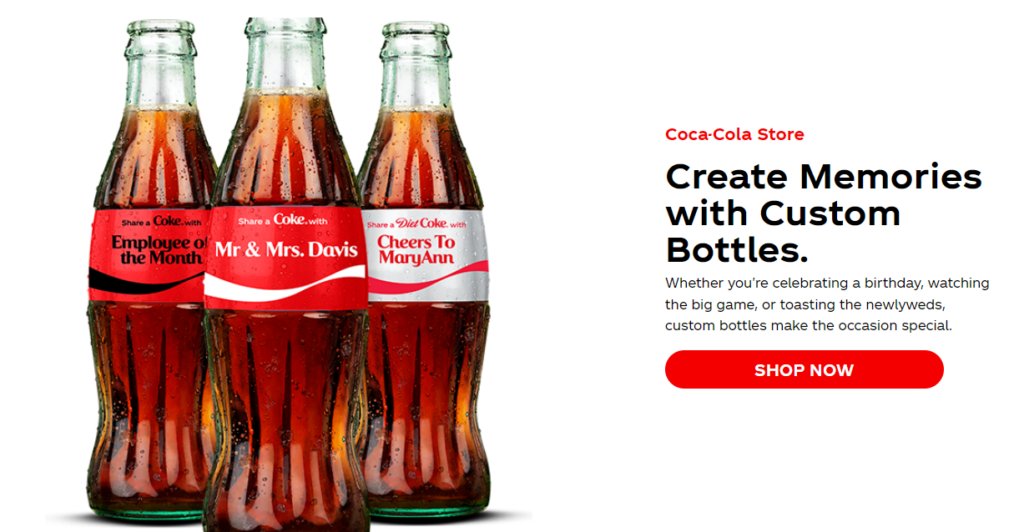Click the word Bottles in the heading

click(737, 250)
